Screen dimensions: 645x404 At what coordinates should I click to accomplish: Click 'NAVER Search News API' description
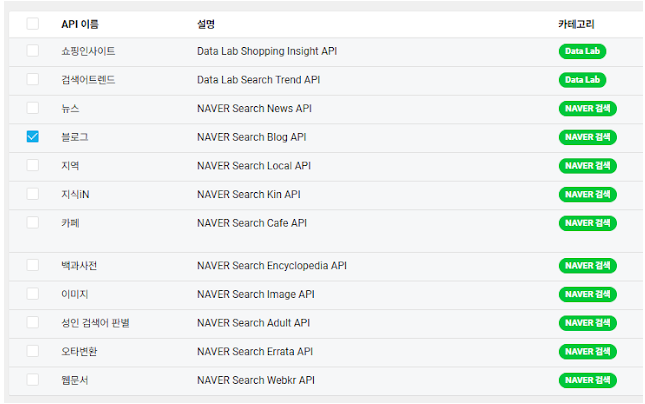(254, 109)
